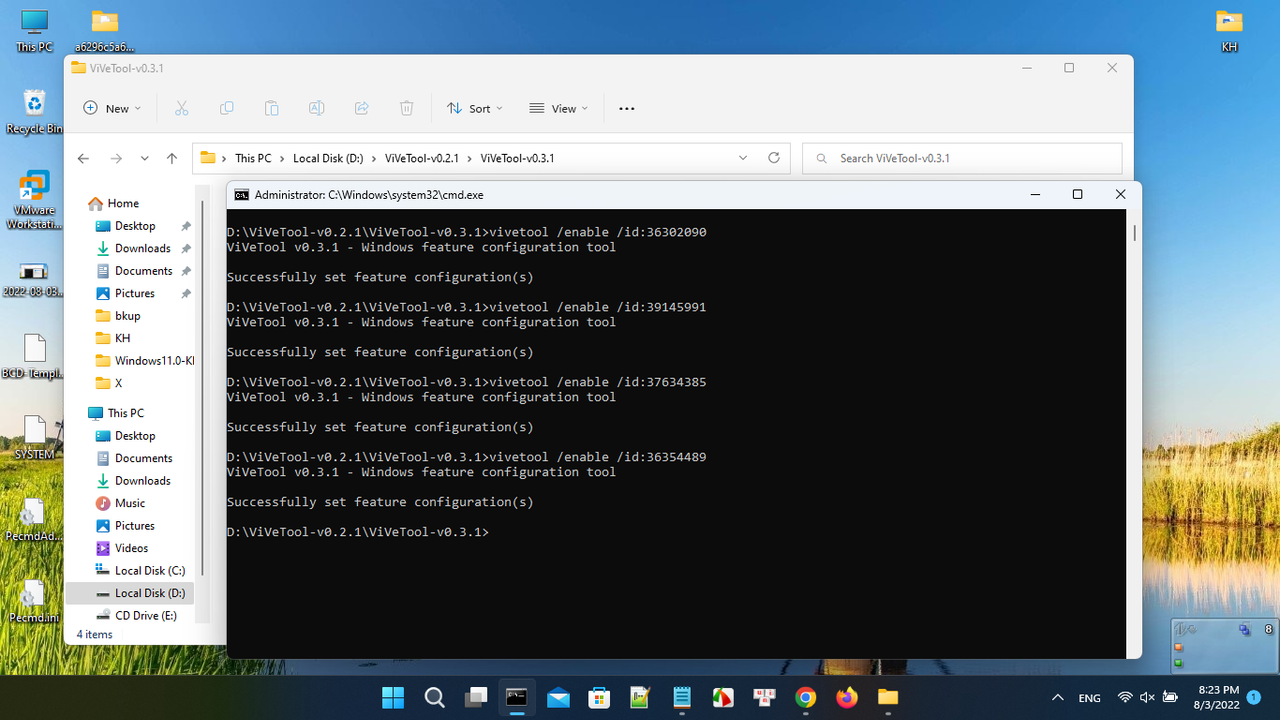Go back with the Back arrow in Explorer
Viewport: 1280px width, 720px height.
click(x=83, y=158)
